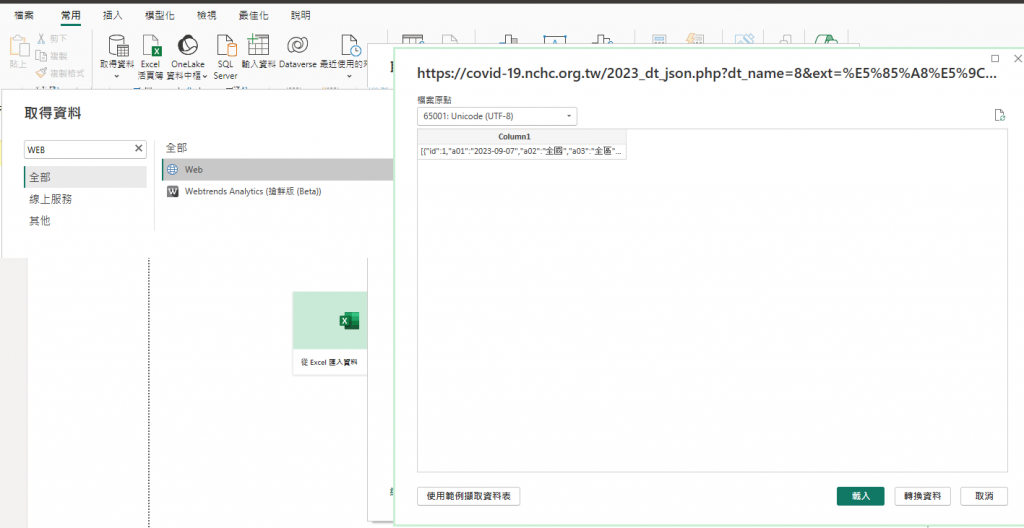The image size is (1024, 528).
Task: Click the OneLake 資料中樞 icon
Action: pos(187,46)
